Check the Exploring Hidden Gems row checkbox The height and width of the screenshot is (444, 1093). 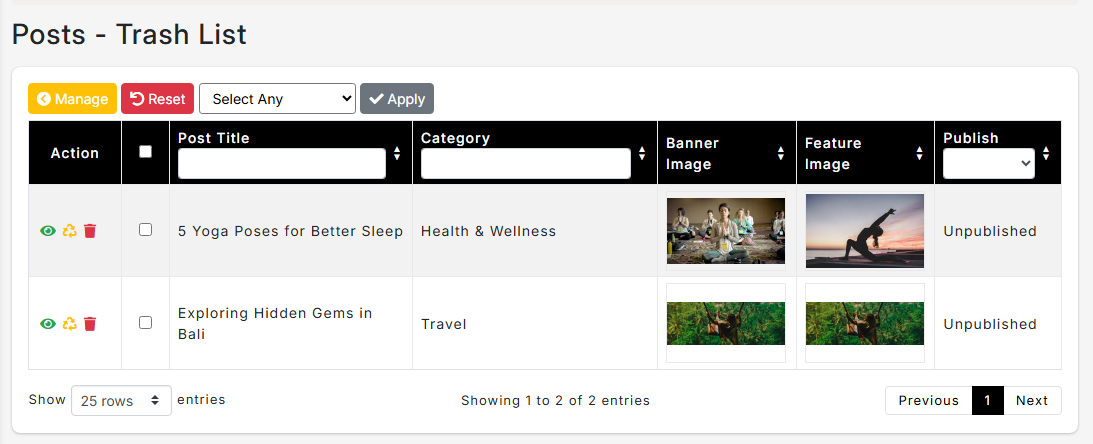coord(146,323)
